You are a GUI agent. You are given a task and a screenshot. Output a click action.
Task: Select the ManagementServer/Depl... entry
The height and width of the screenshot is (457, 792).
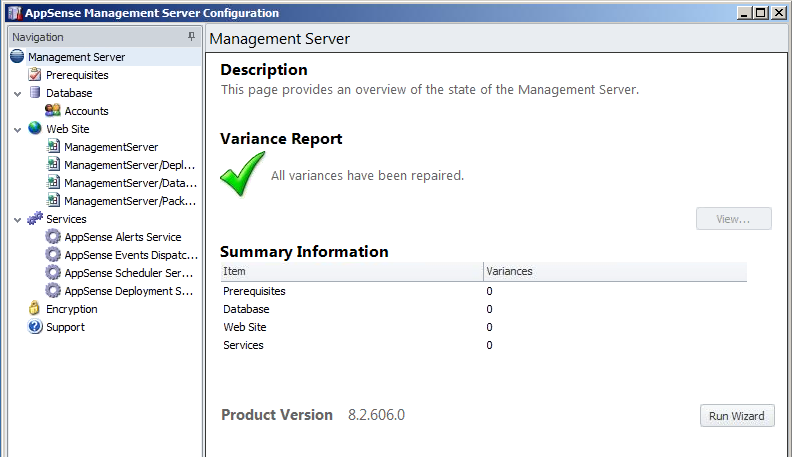(129, 165)
